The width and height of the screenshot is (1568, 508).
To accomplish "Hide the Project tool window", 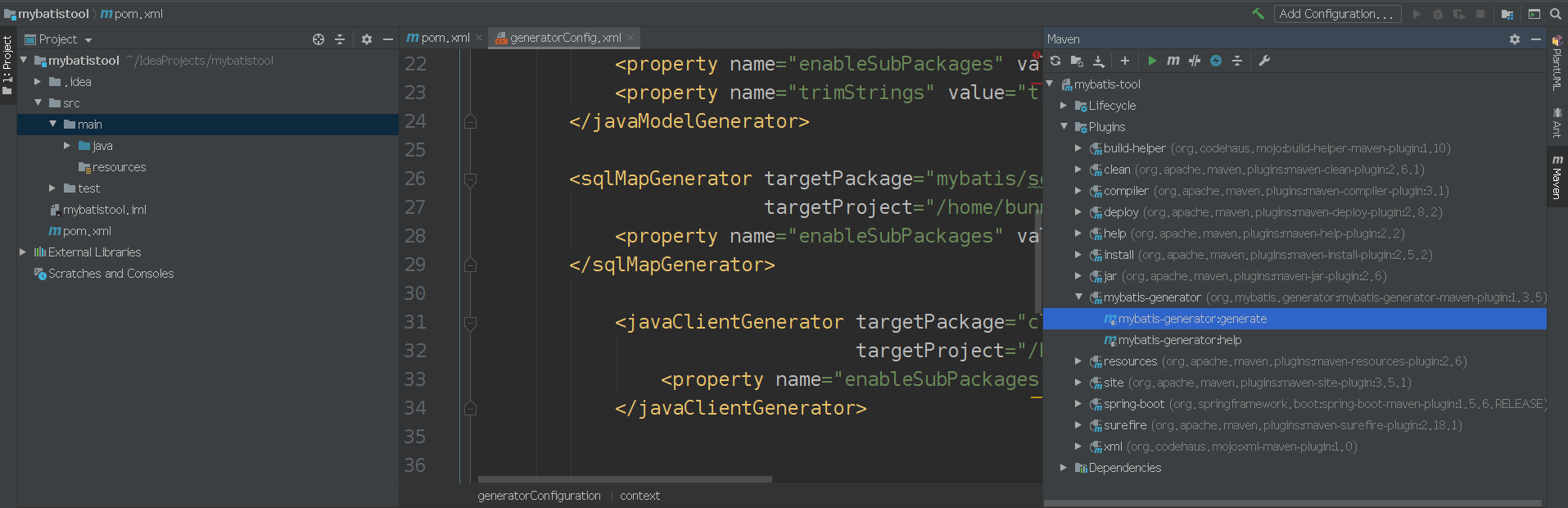I will tap(388, 39).
